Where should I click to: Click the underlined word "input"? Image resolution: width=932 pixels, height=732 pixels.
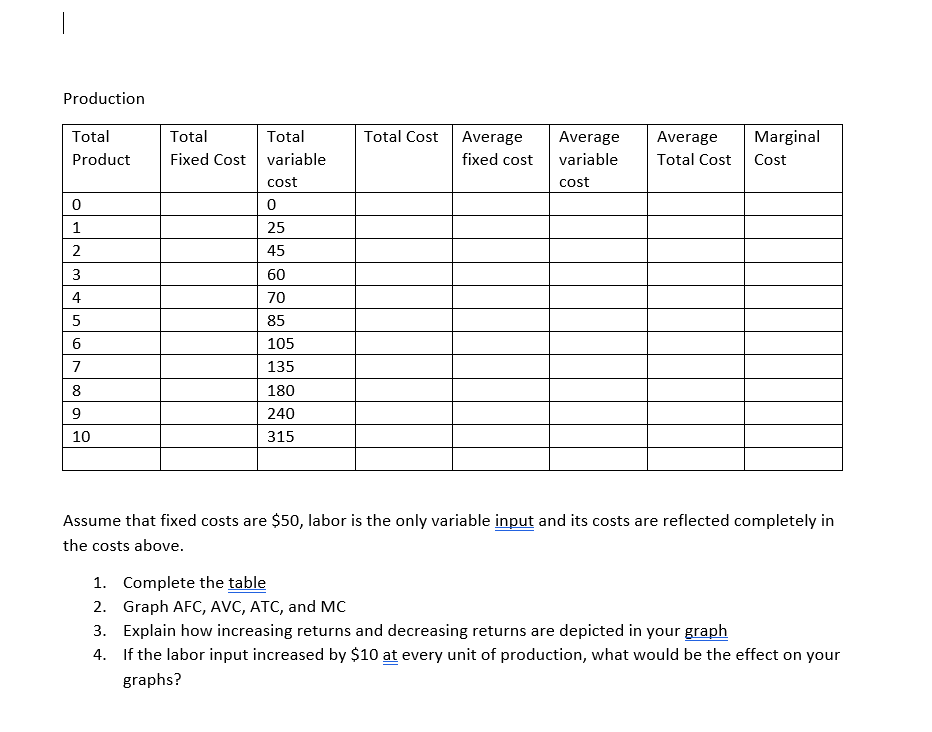coord(514,521)
